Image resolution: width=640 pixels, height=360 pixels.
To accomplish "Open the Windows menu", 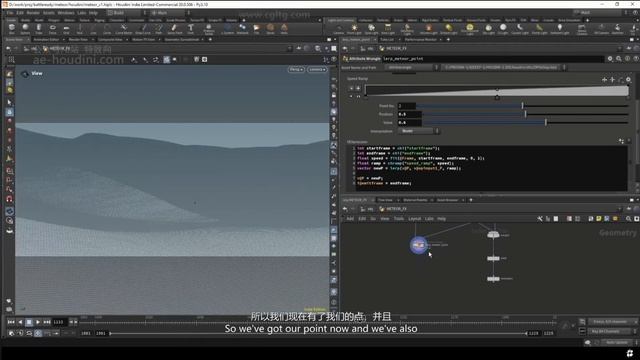I will pos(66,13).
